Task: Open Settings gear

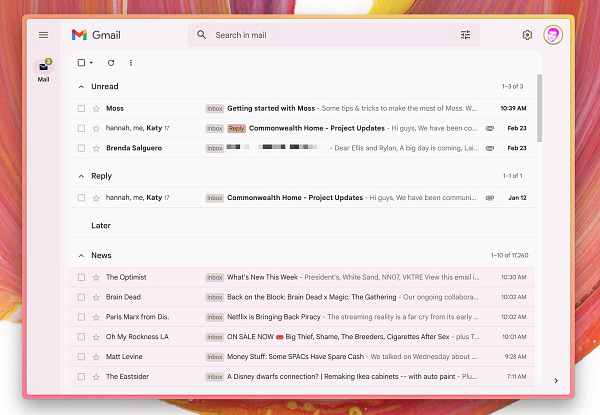Action: (x=527, y=35)
